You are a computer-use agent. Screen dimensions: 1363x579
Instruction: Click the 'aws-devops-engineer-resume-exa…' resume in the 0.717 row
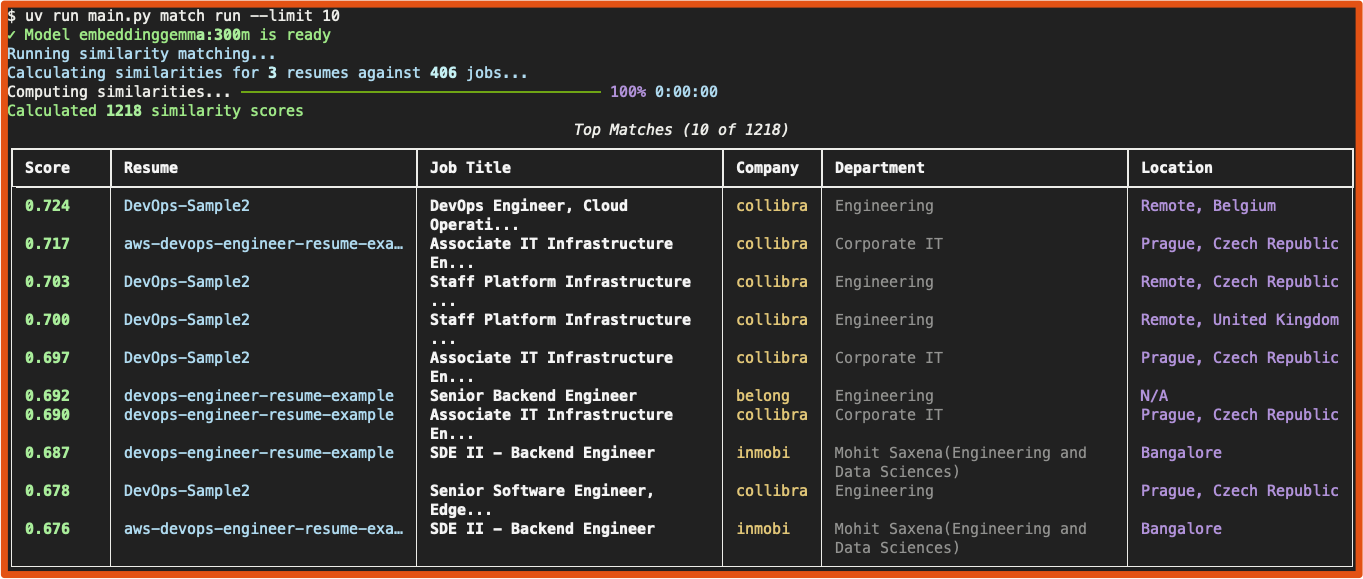[x=264, y=244]
